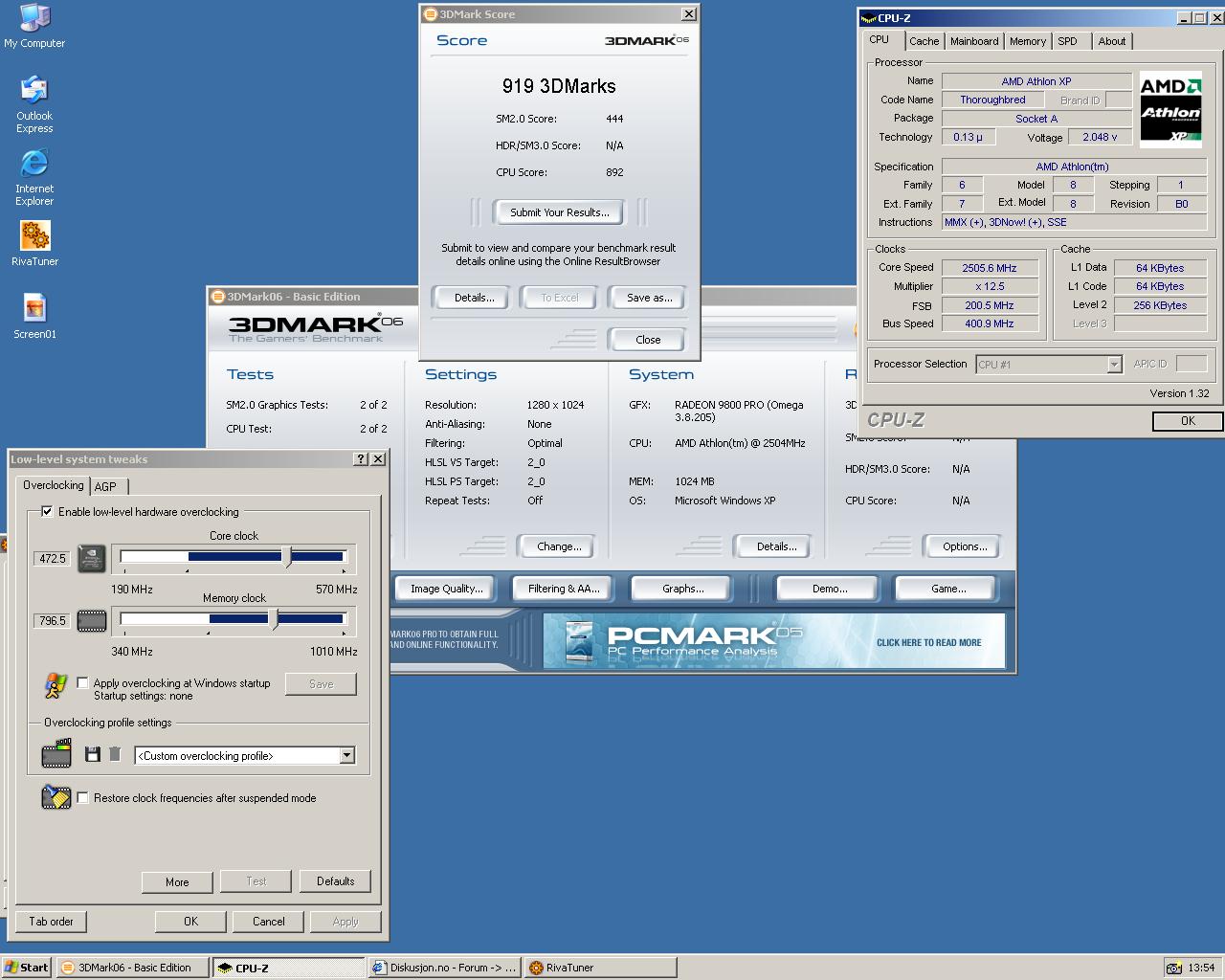Click the overclocking profile card icon
This screenshot has height=980, width=1225.
[x=56, y=754]
